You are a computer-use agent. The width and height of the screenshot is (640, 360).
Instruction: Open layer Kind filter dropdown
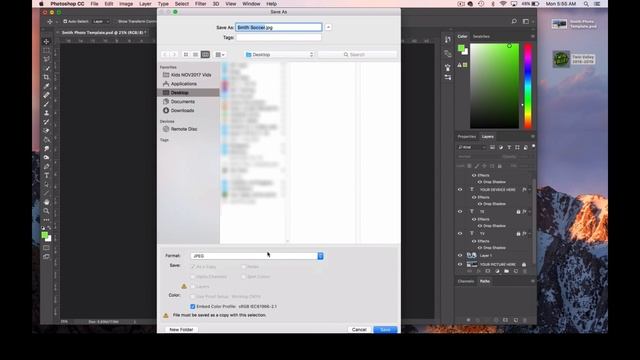(472, 147)
